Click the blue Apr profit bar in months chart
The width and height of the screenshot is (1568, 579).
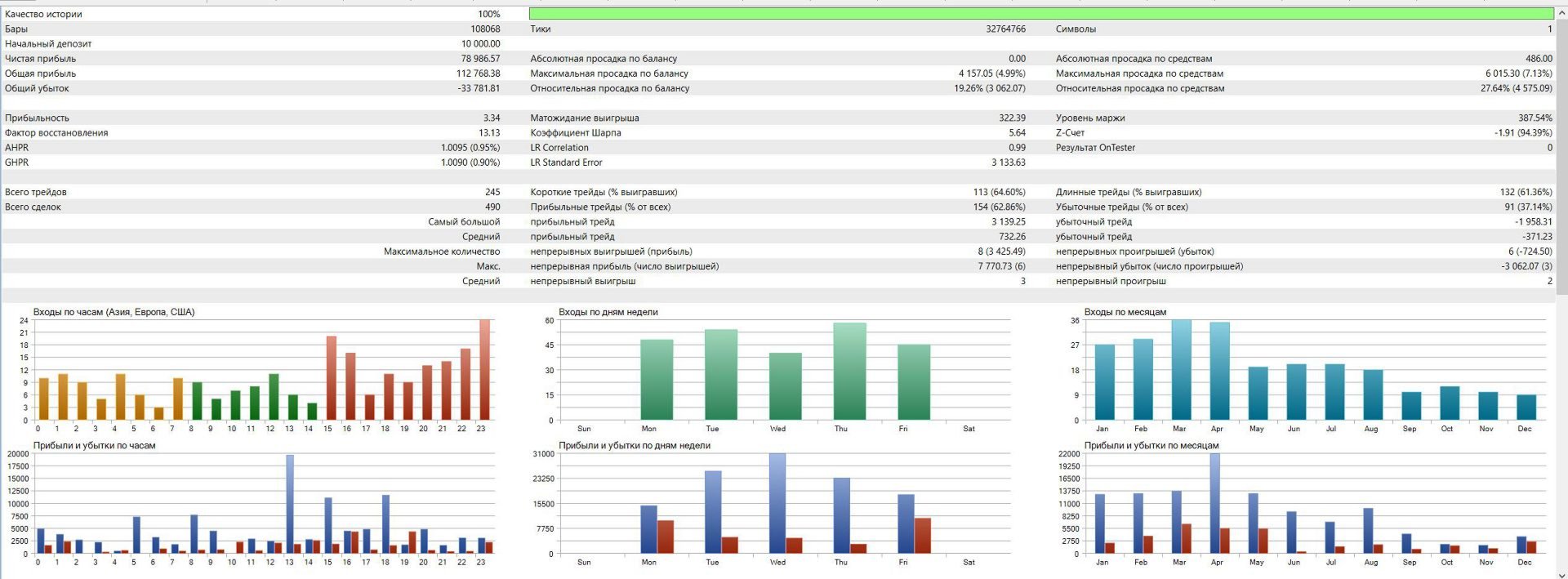1214,504
